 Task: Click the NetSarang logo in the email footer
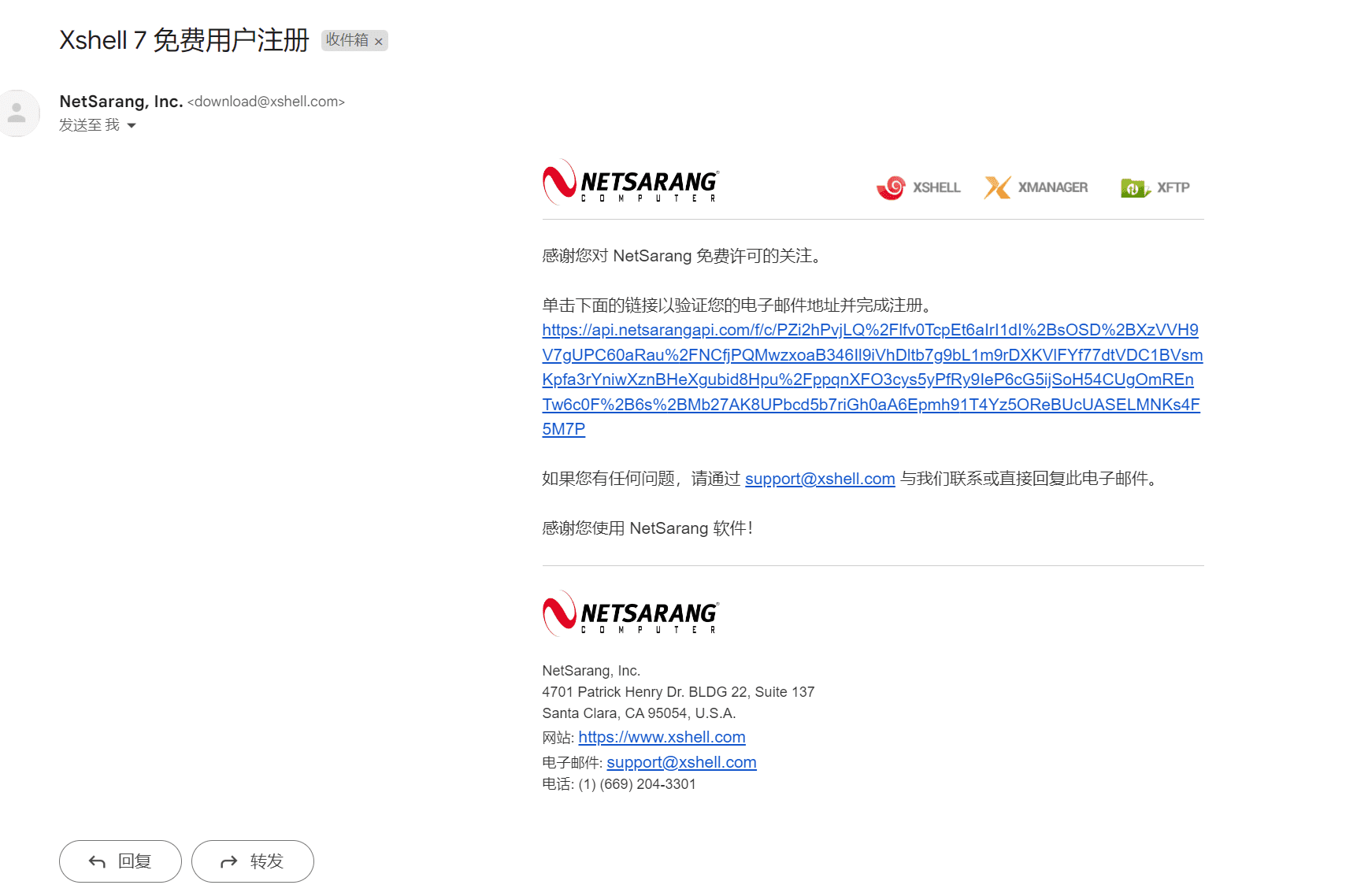(628, 614)
